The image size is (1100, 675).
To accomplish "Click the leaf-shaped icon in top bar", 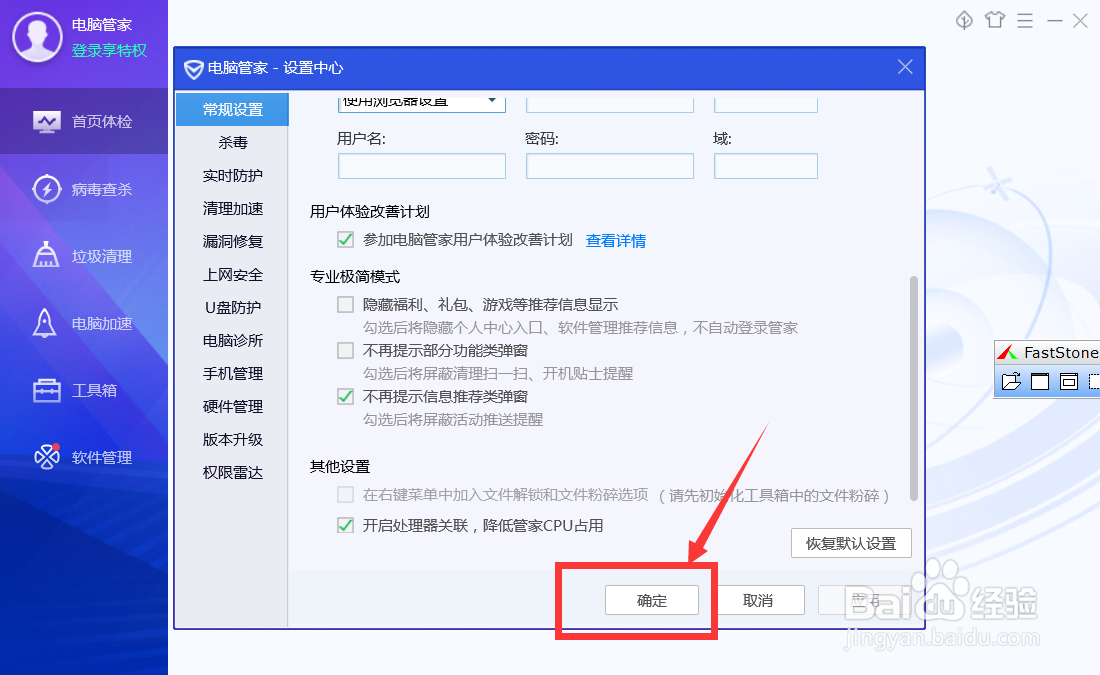I will 965,20.
